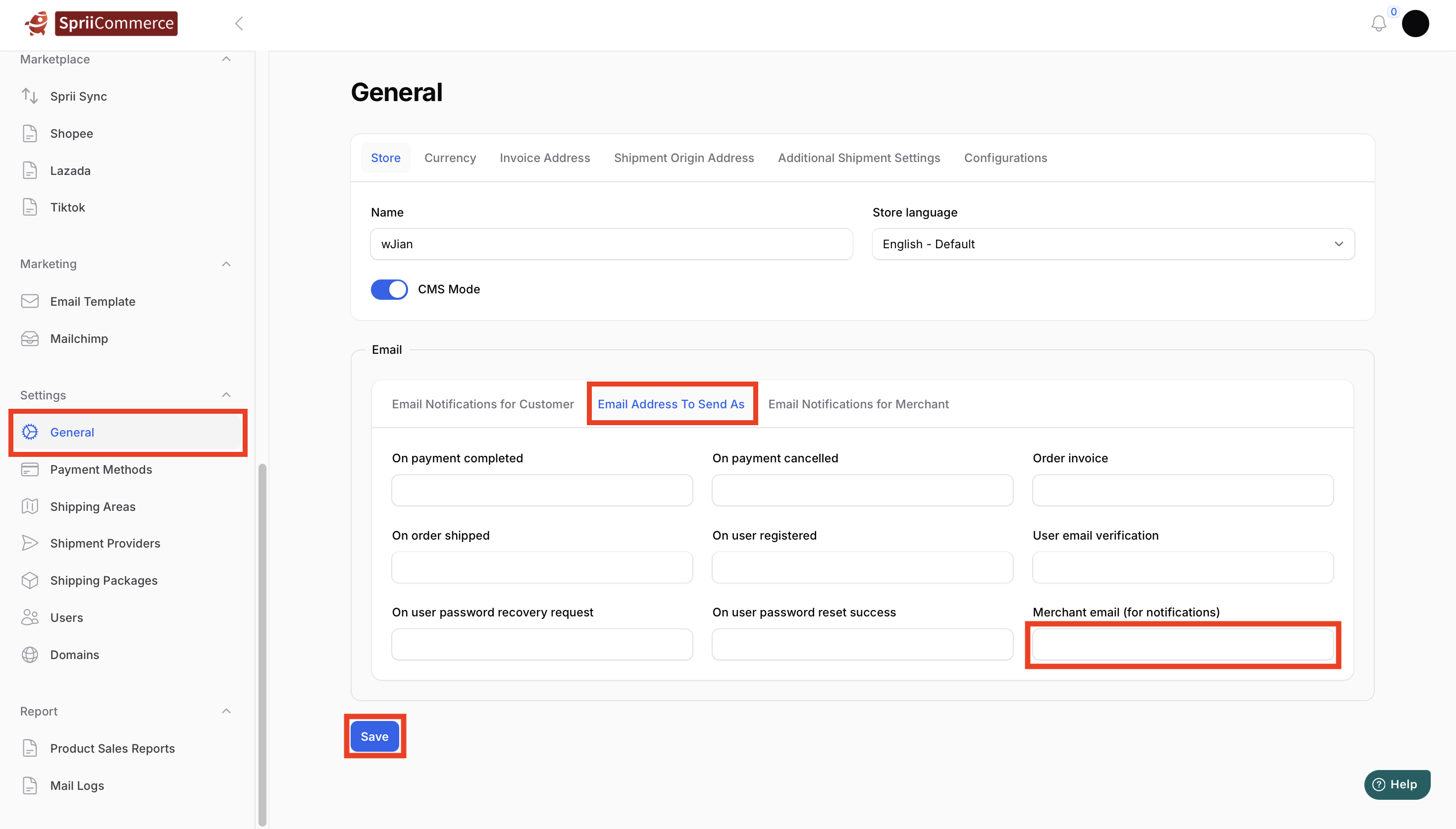Screen dimensions: 1456x829
Task: Collapse the Settings sidebar section
Action: click(226, 395)
